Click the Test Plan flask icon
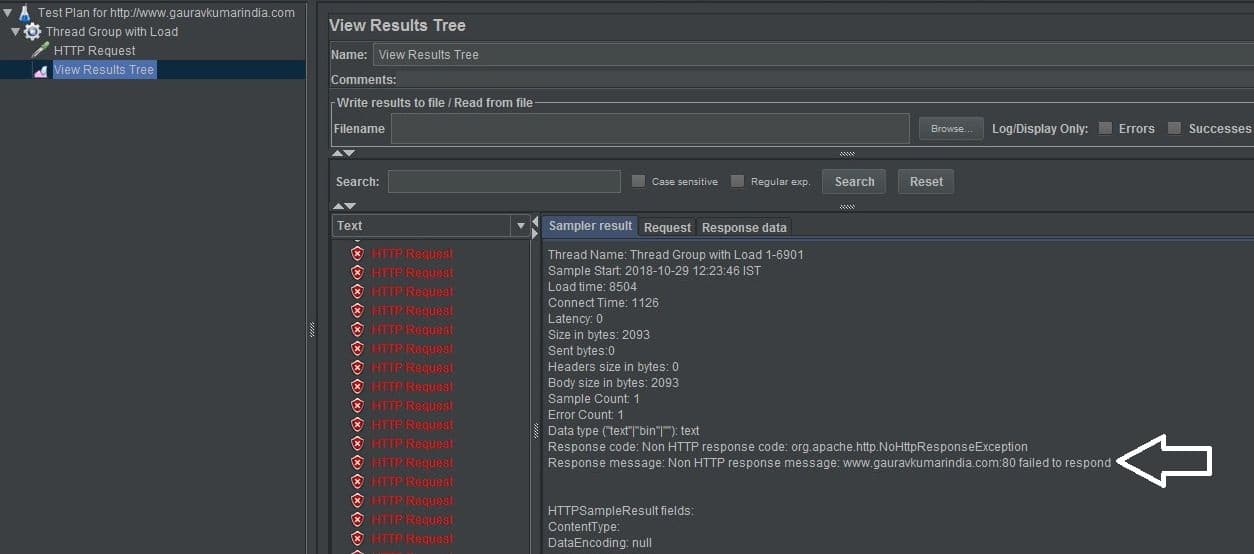Screen dimensions: 1254x554 (x=25, y=13)
